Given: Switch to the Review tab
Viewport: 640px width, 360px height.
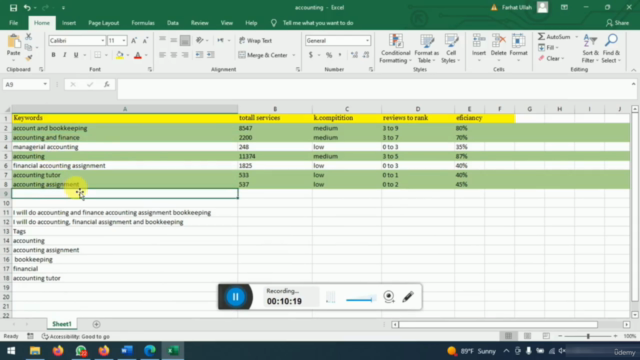Looking at the screenshot, I should tap(200, 23).
